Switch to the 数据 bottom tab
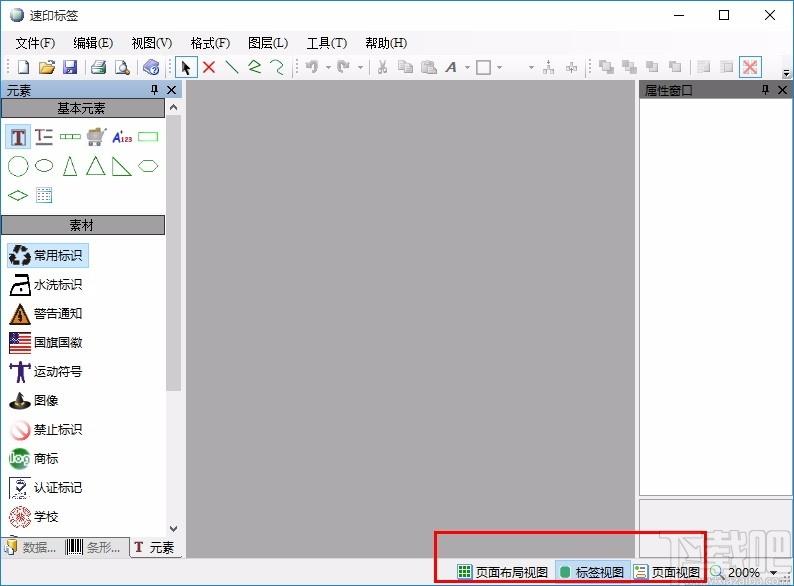The width and height of the screenshot is (794, 586). pyautogui.click(x=31, y=548)
